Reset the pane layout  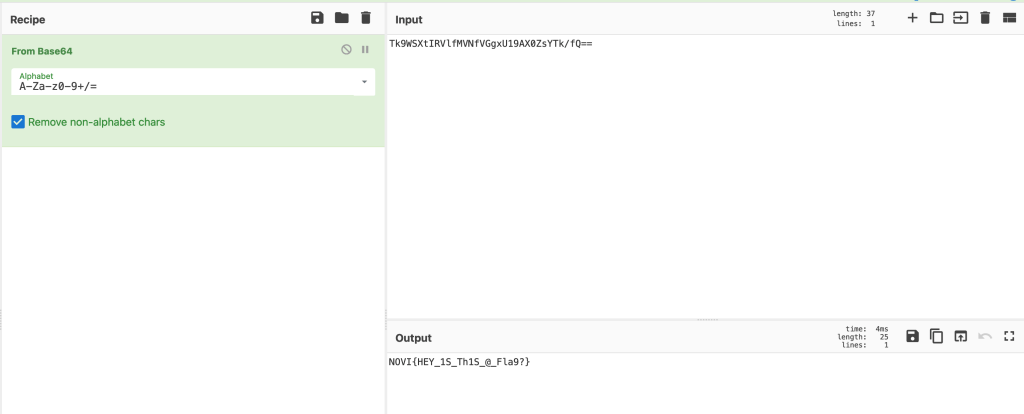[1009, 18]
